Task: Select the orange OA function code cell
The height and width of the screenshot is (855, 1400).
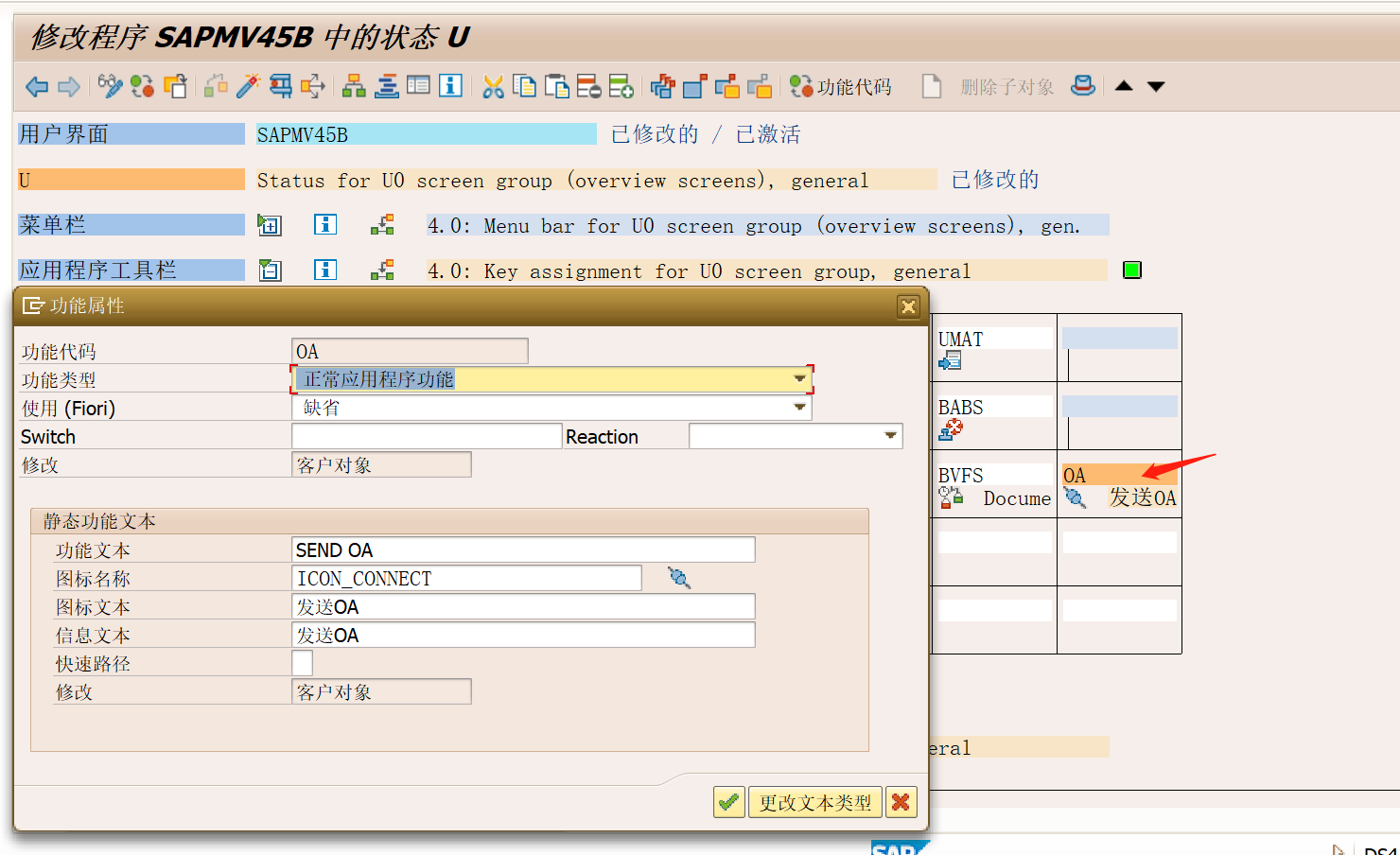Action: [x=1119, y=475]
